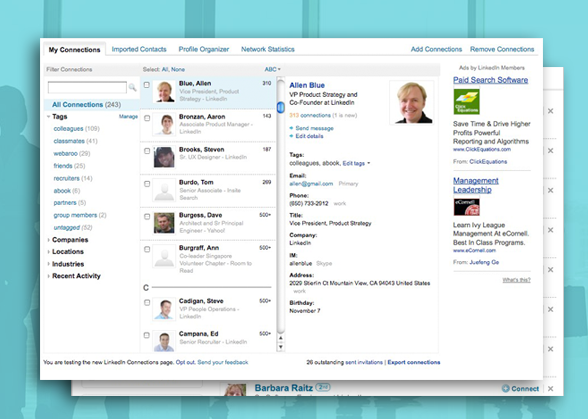Open Paid Search Software ad link

click(490, 80)
